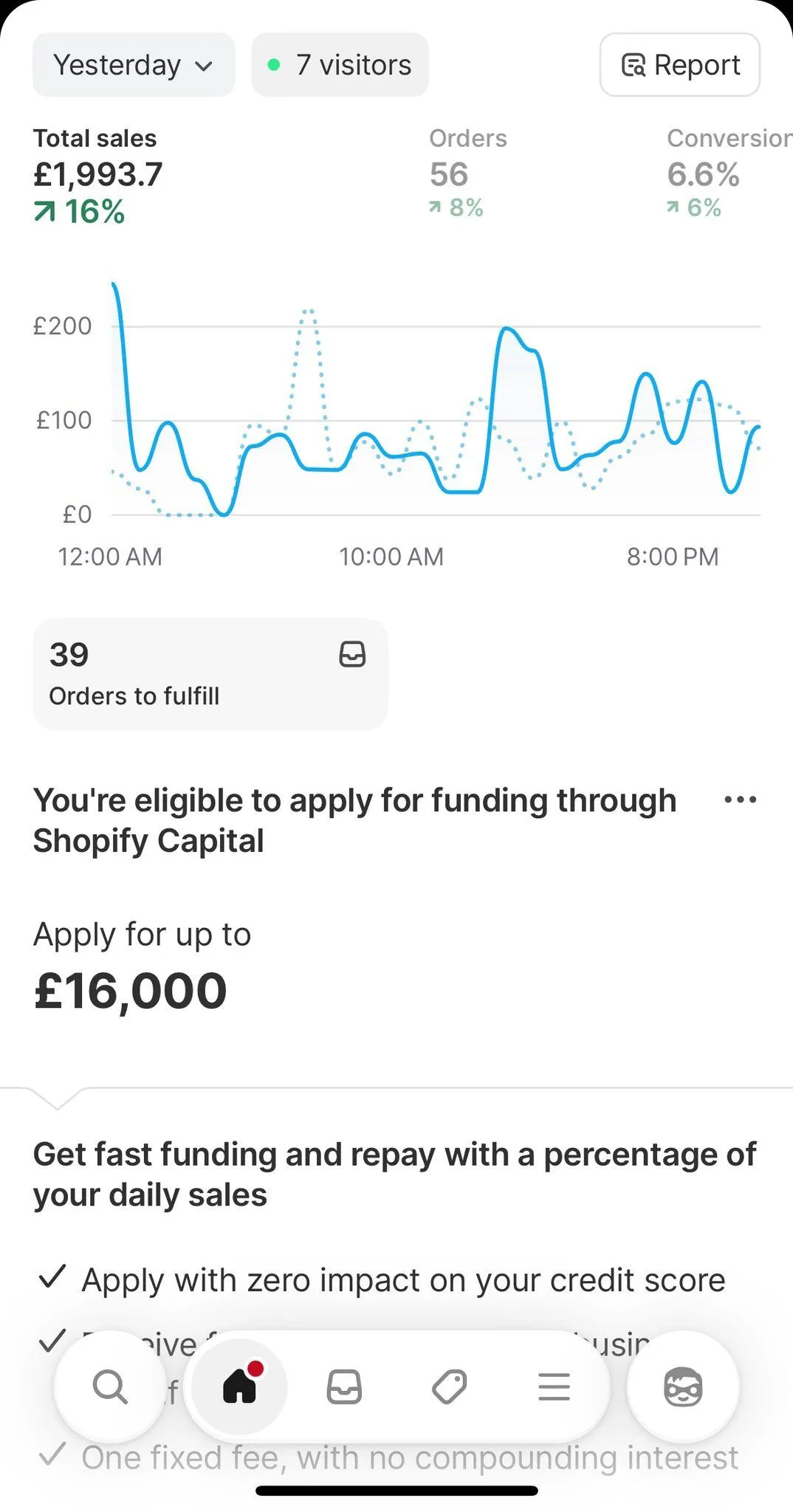Expand the Yesterday chevron arrow
The image size is (793, 1512).
click(204, 66)
